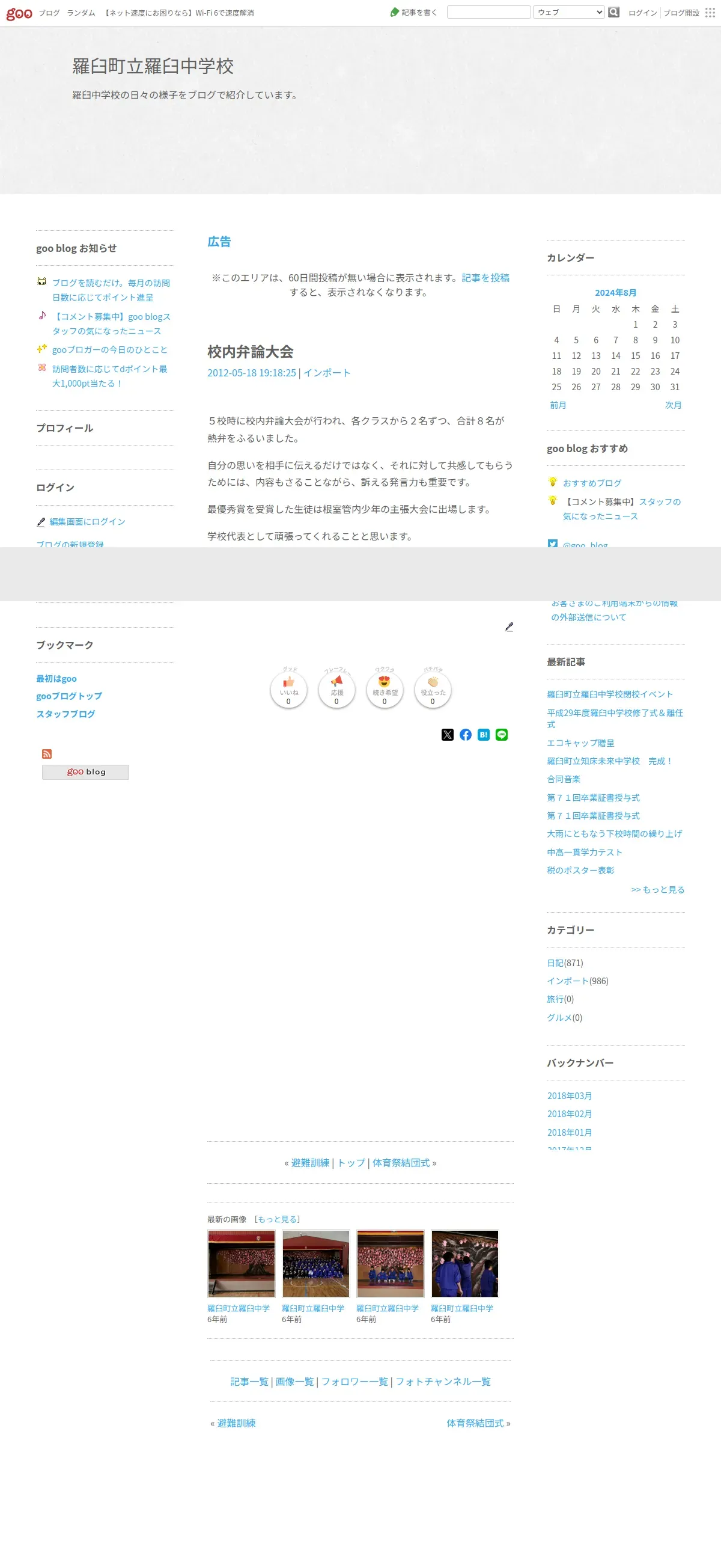Open the second latest image thumbnail, the group photo

click(316, 1264)
